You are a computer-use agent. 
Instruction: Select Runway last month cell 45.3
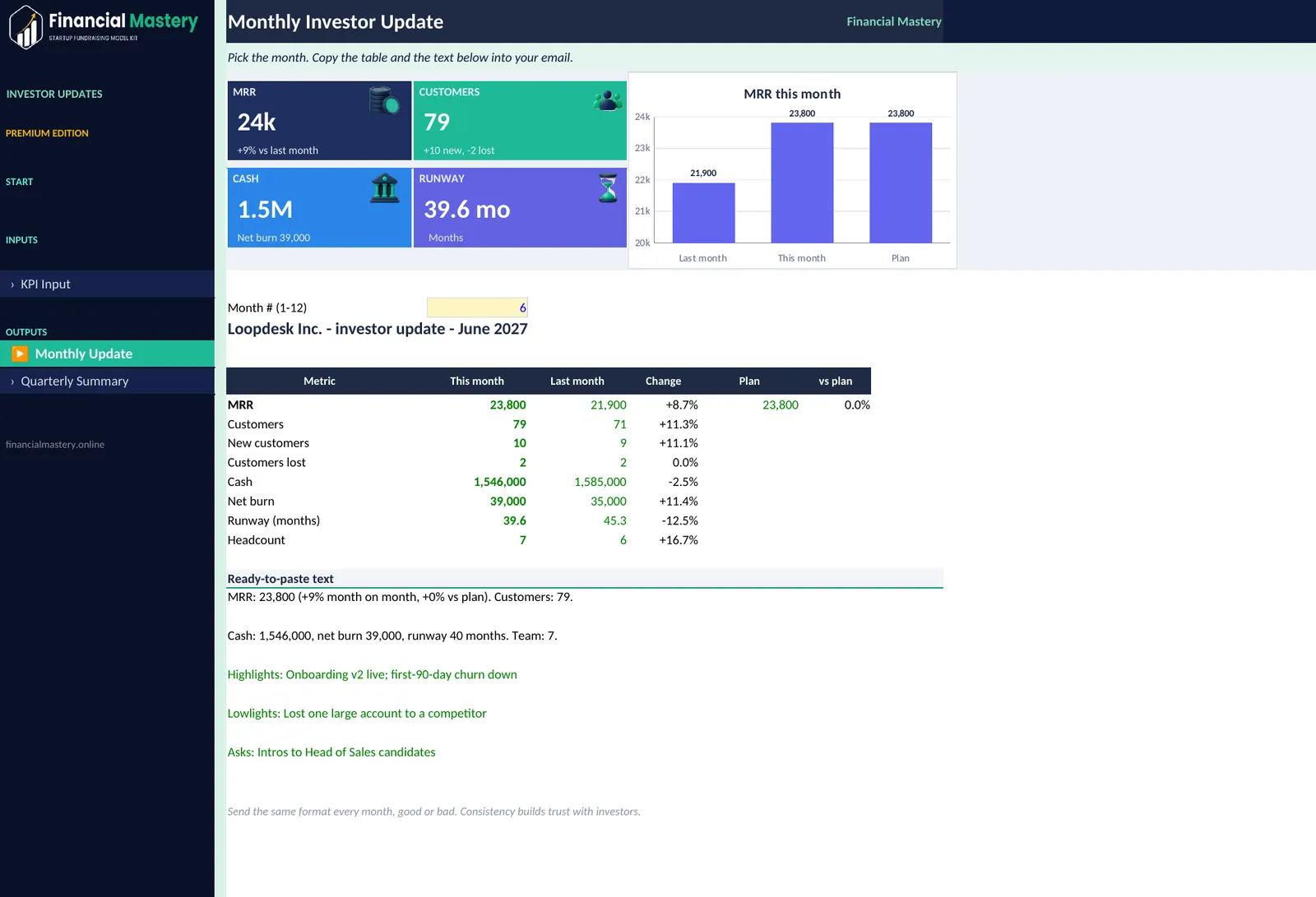point(615,520)
